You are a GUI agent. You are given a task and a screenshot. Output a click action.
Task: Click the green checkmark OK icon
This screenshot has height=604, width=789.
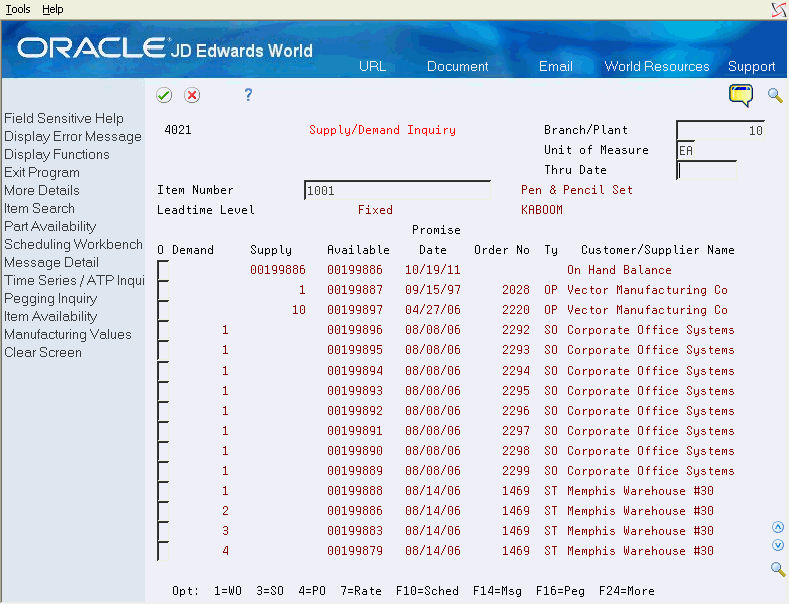point(164,95)
